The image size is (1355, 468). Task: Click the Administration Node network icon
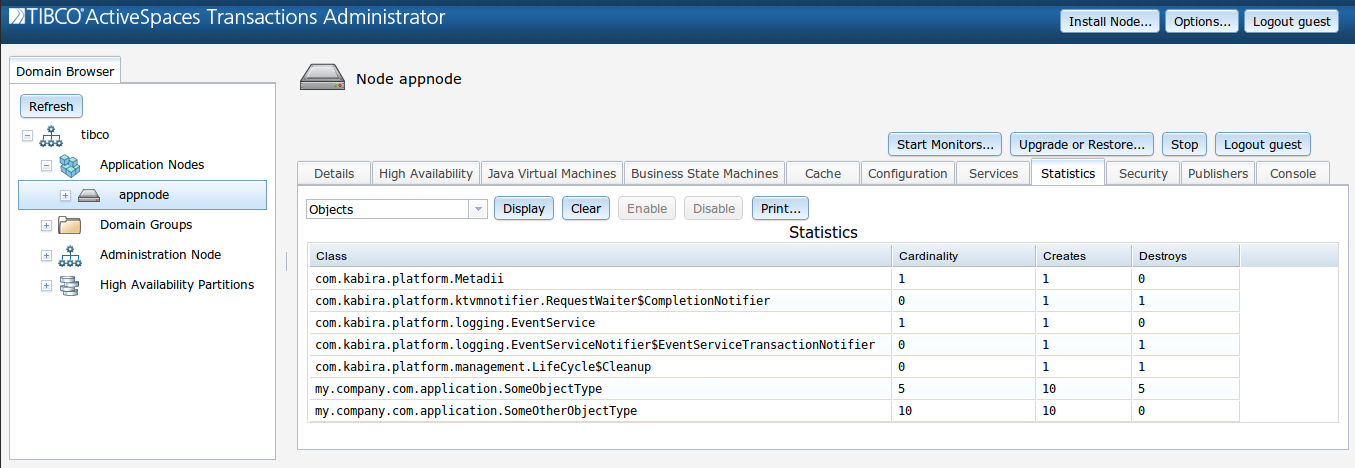pyautogui.click(x=69, y=255)
